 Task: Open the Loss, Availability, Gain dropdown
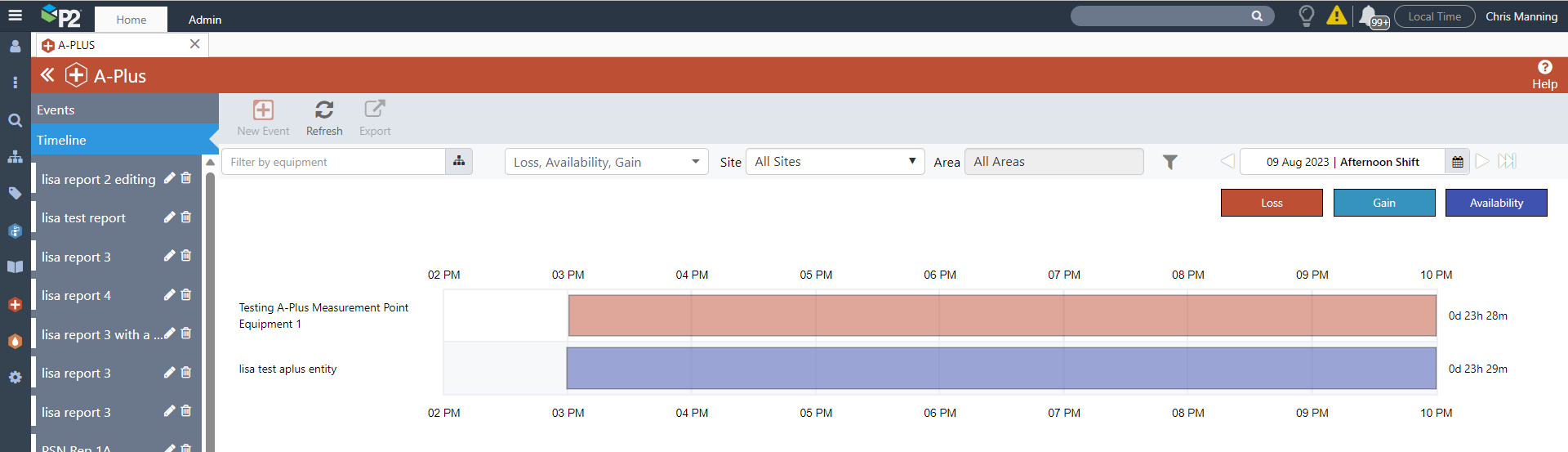coord(606,162)
